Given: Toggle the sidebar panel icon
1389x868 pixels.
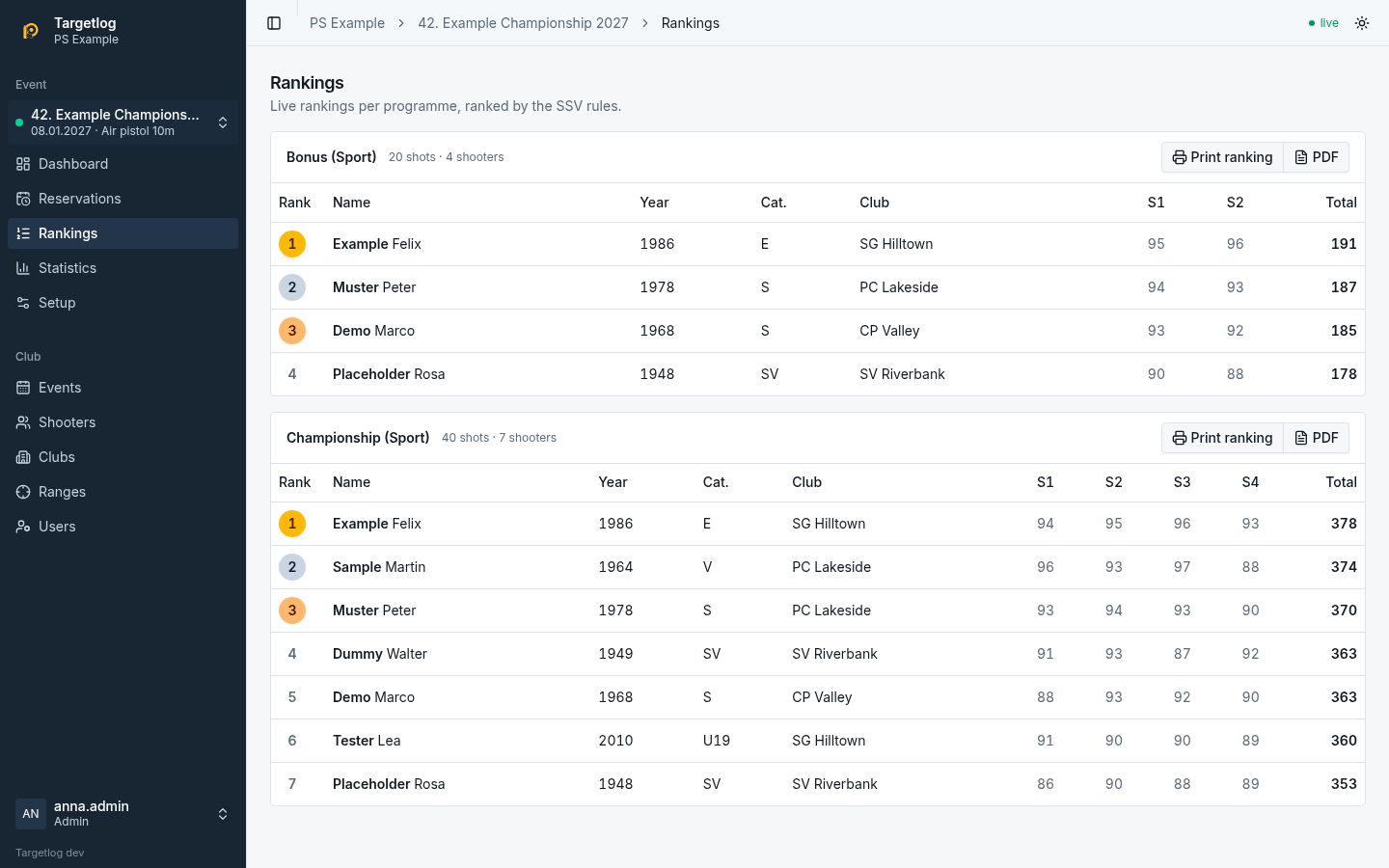Looking at the screenshot, I should pos(274,23).
